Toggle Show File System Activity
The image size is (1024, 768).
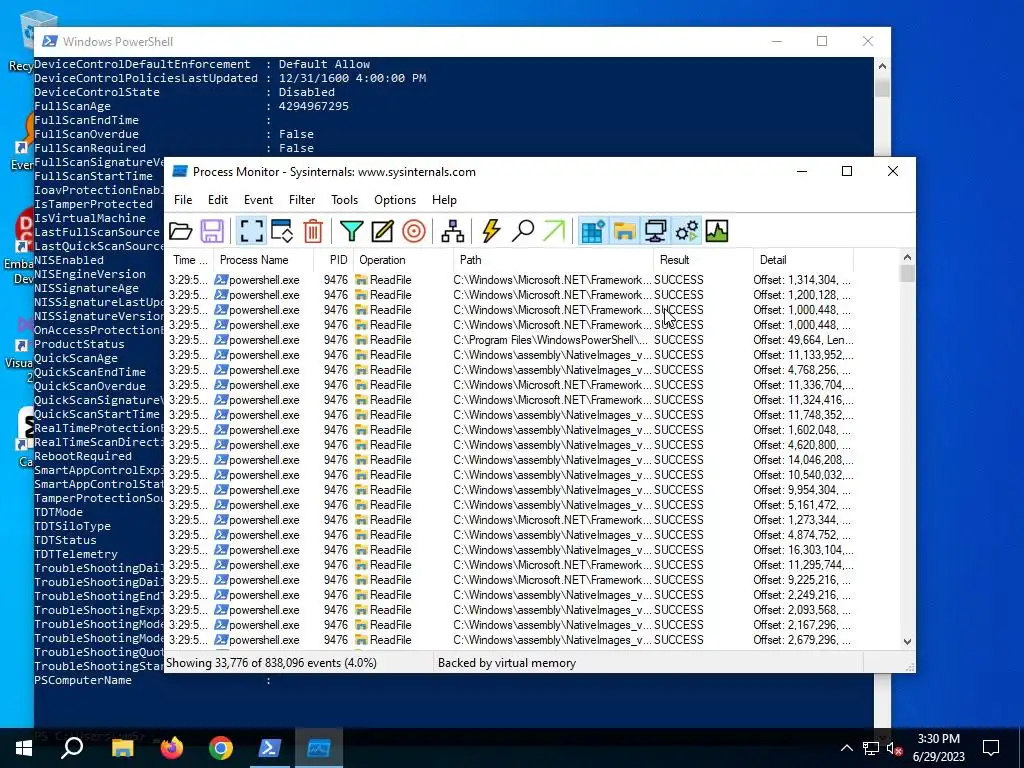click(x=624, y=231)
